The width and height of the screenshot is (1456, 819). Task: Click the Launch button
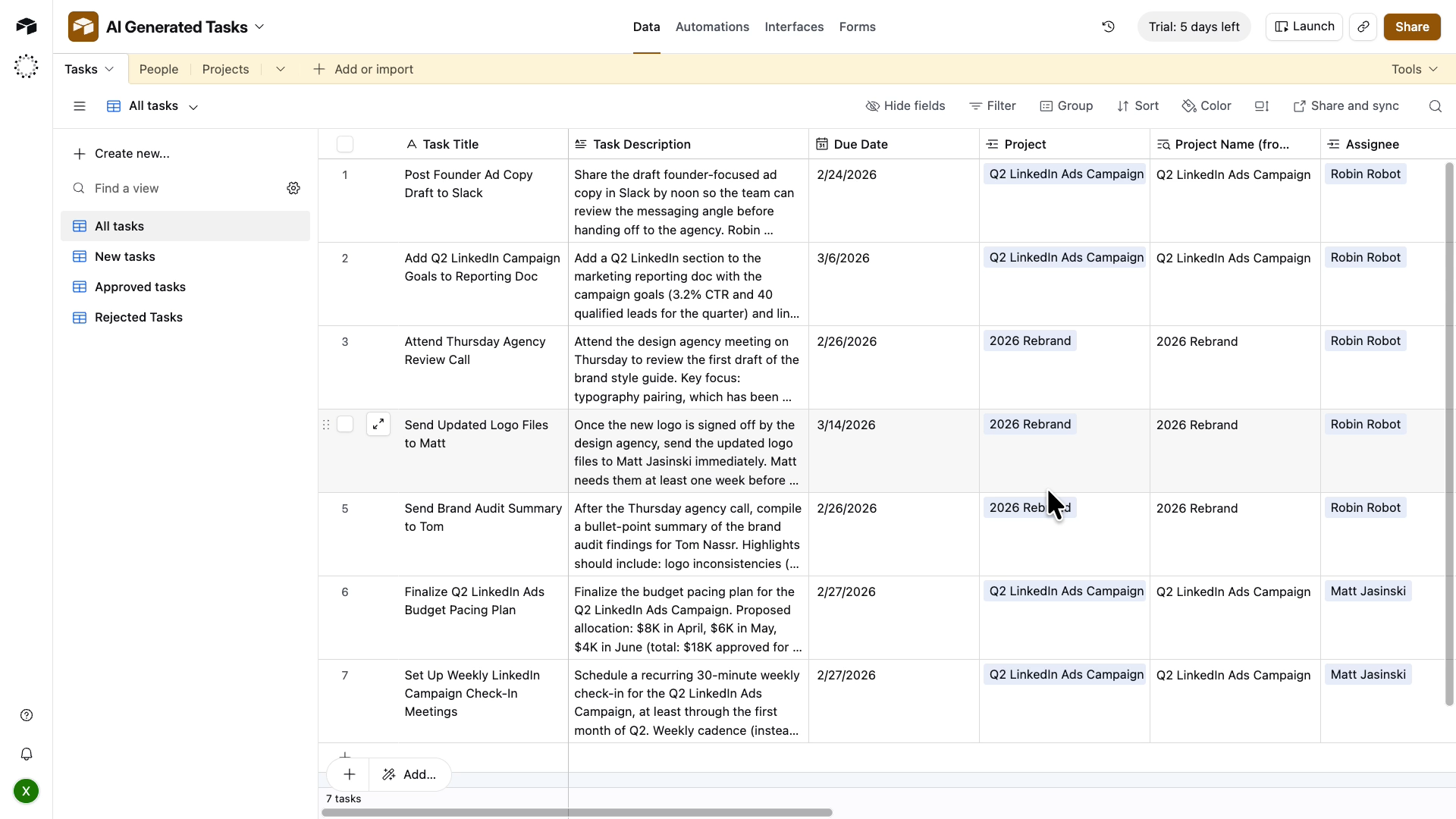point(1304,27)
